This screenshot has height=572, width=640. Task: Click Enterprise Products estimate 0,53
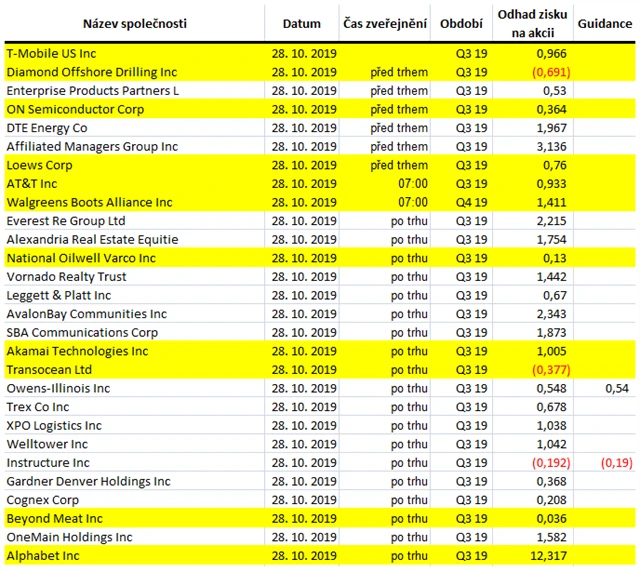tap(555, 91)
